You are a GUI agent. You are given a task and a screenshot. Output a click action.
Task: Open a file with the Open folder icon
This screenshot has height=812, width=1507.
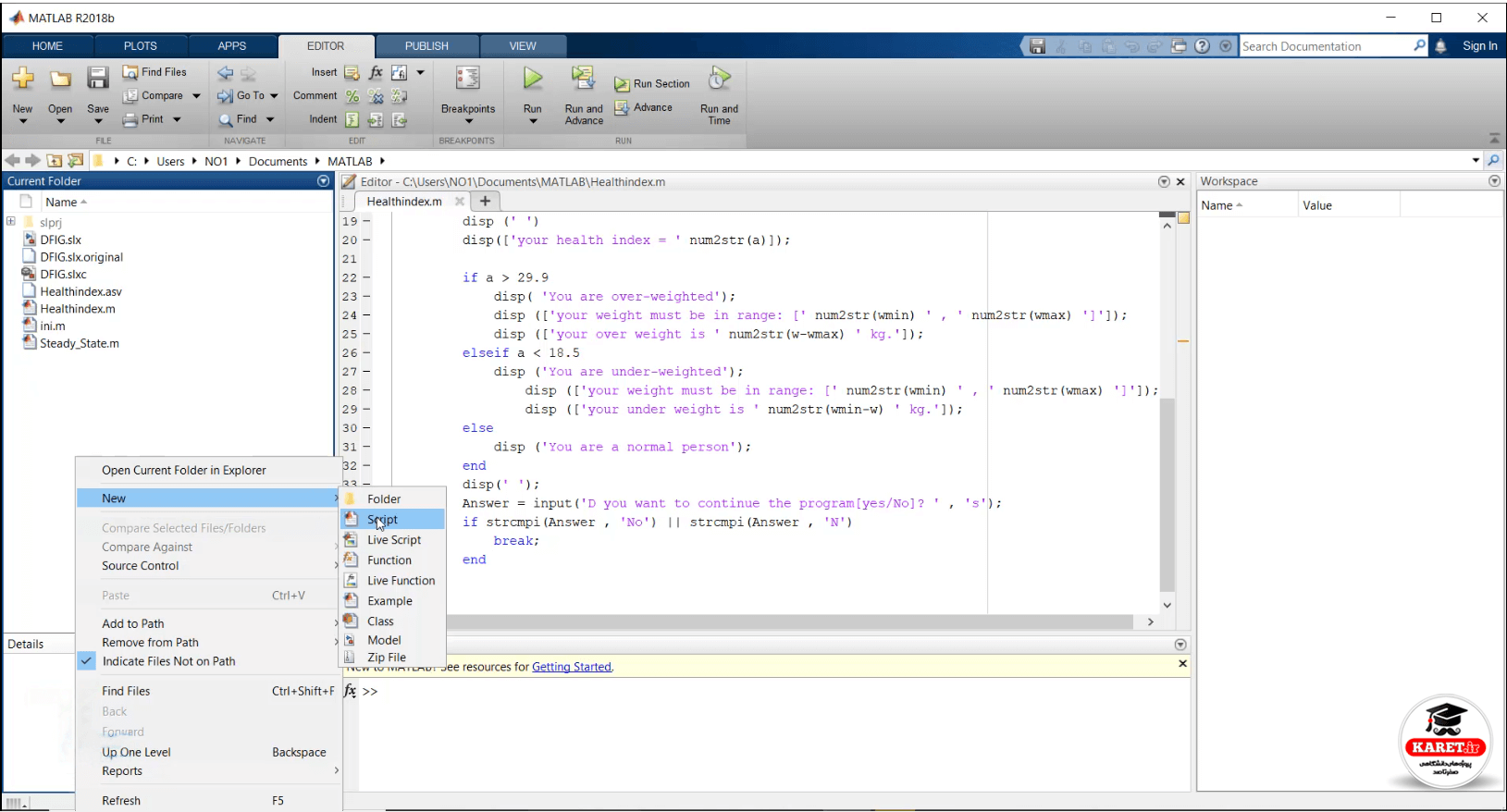coord(60,80)
